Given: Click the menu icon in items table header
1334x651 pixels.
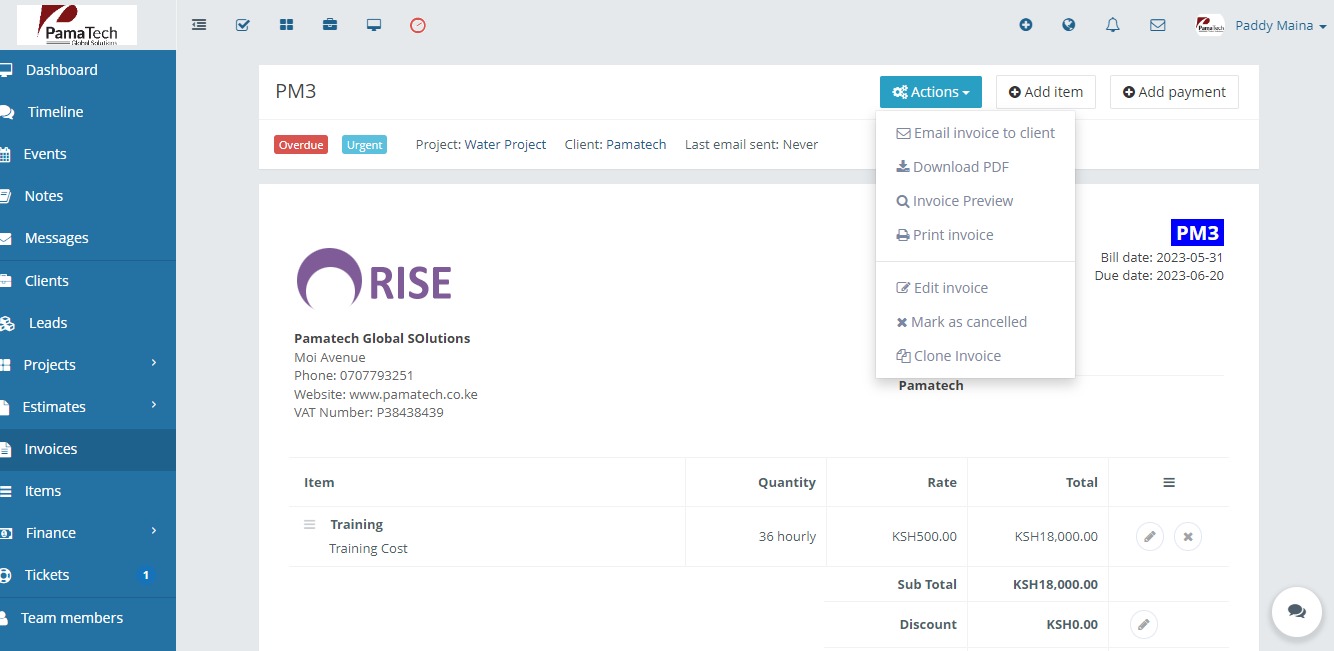Looking at the screenshot, I should [x=1169, y=482].
